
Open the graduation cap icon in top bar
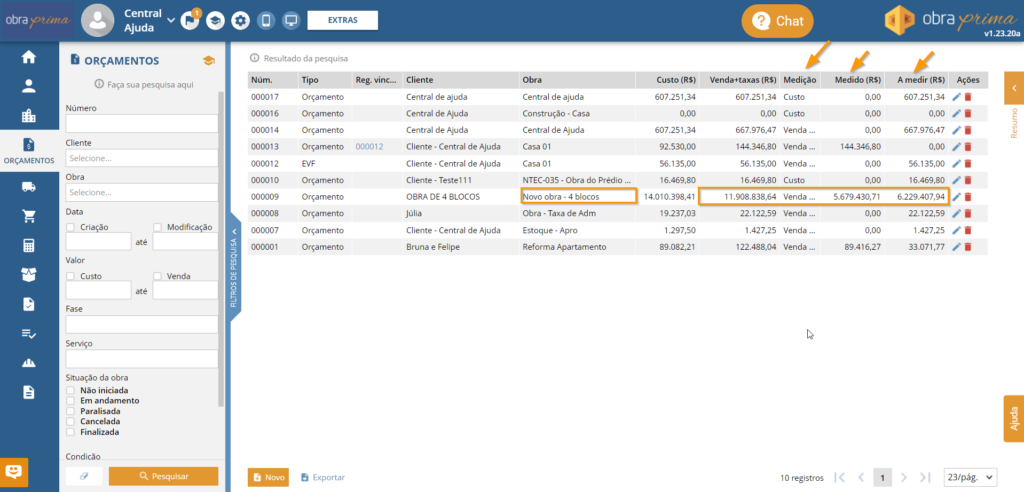(x=215, y=20)
